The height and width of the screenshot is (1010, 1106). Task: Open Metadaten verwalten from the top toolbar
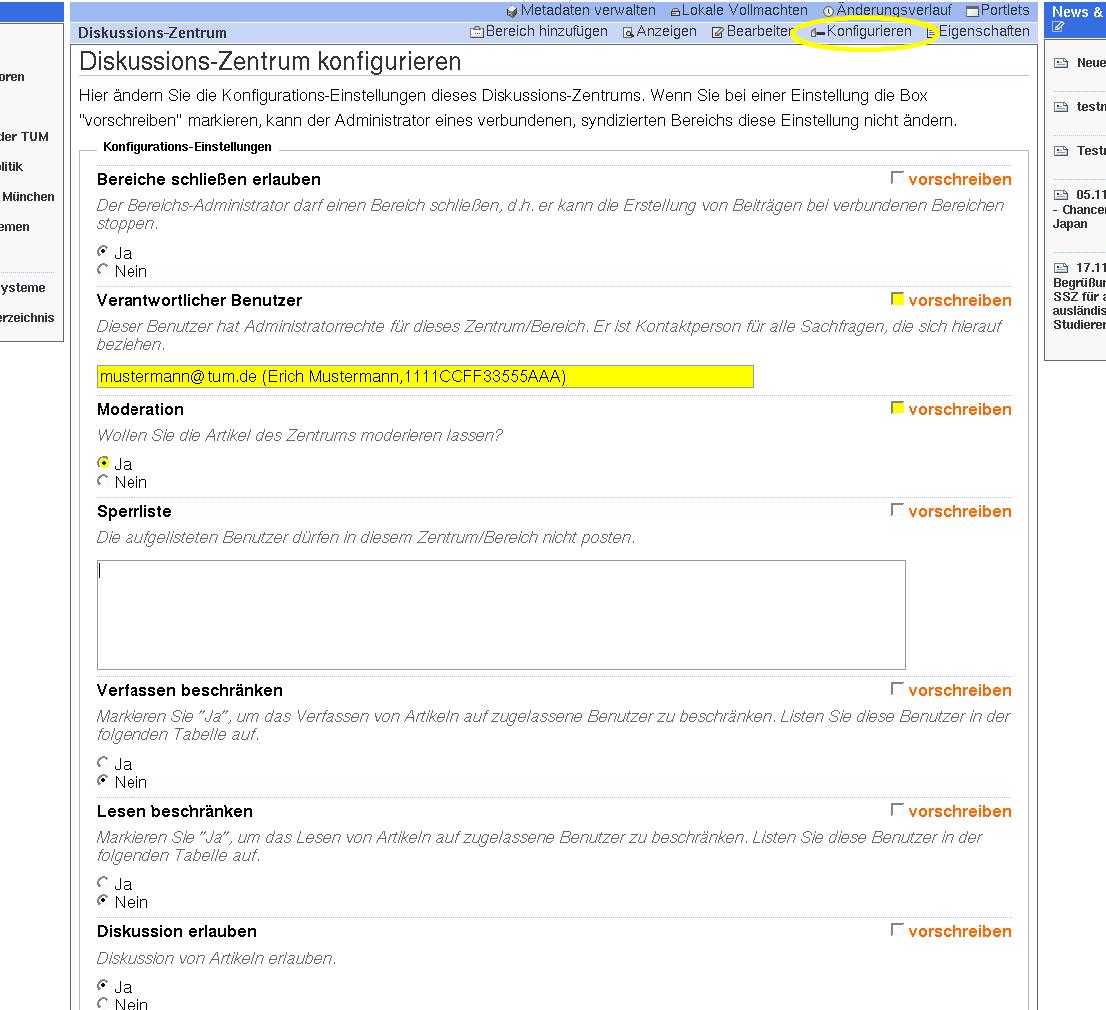pyautogui.click(x=581, y=10)
